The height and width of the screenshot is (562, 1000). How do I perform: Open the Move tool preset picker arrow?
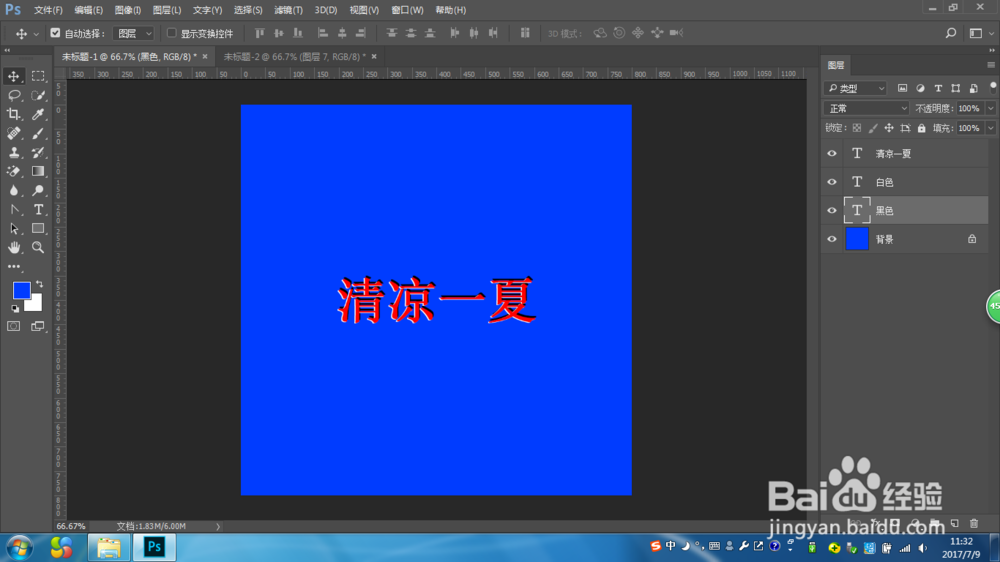[36, 34]
